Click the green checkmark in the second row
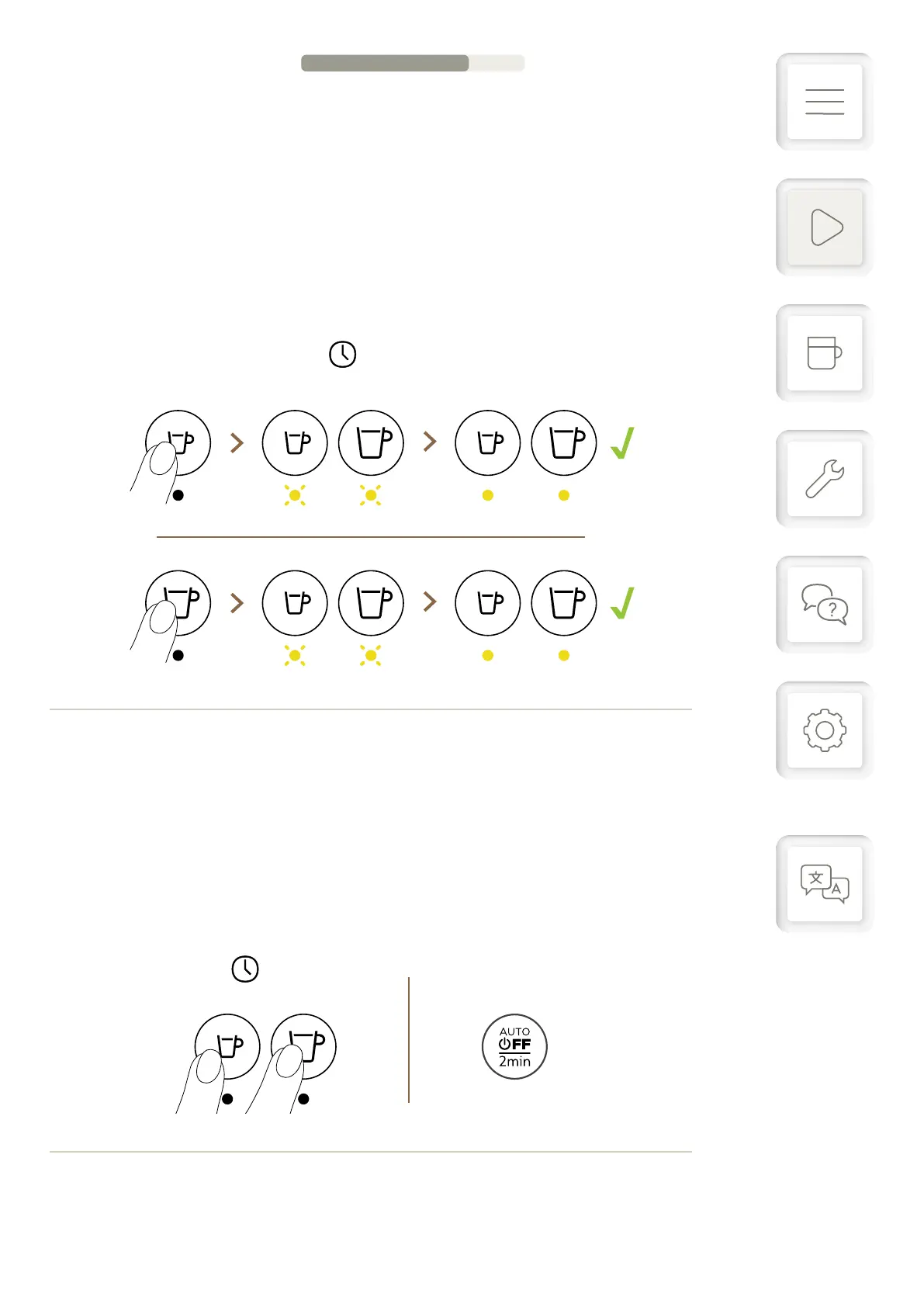Screen dimensions: 924x1307 [x=622, y=602]
